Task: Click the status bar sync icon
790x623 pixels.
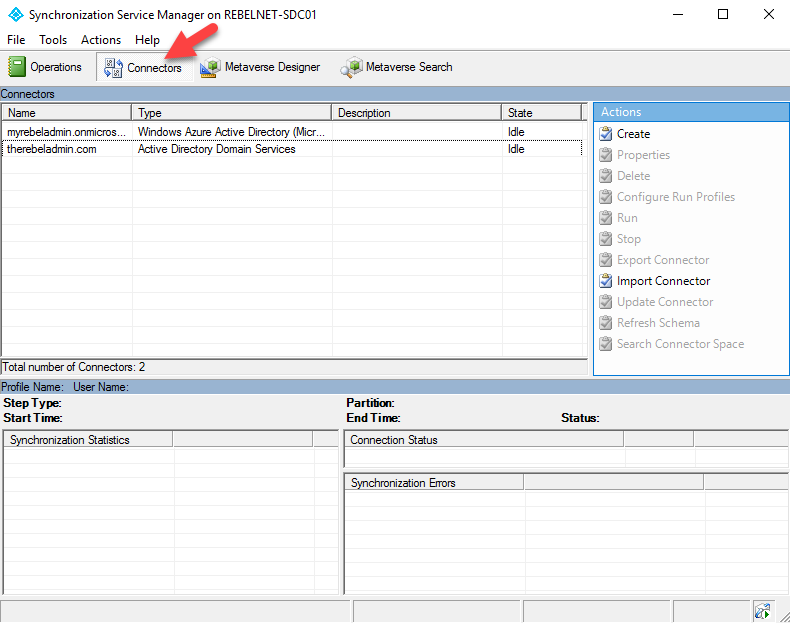Action: [762, 611]
